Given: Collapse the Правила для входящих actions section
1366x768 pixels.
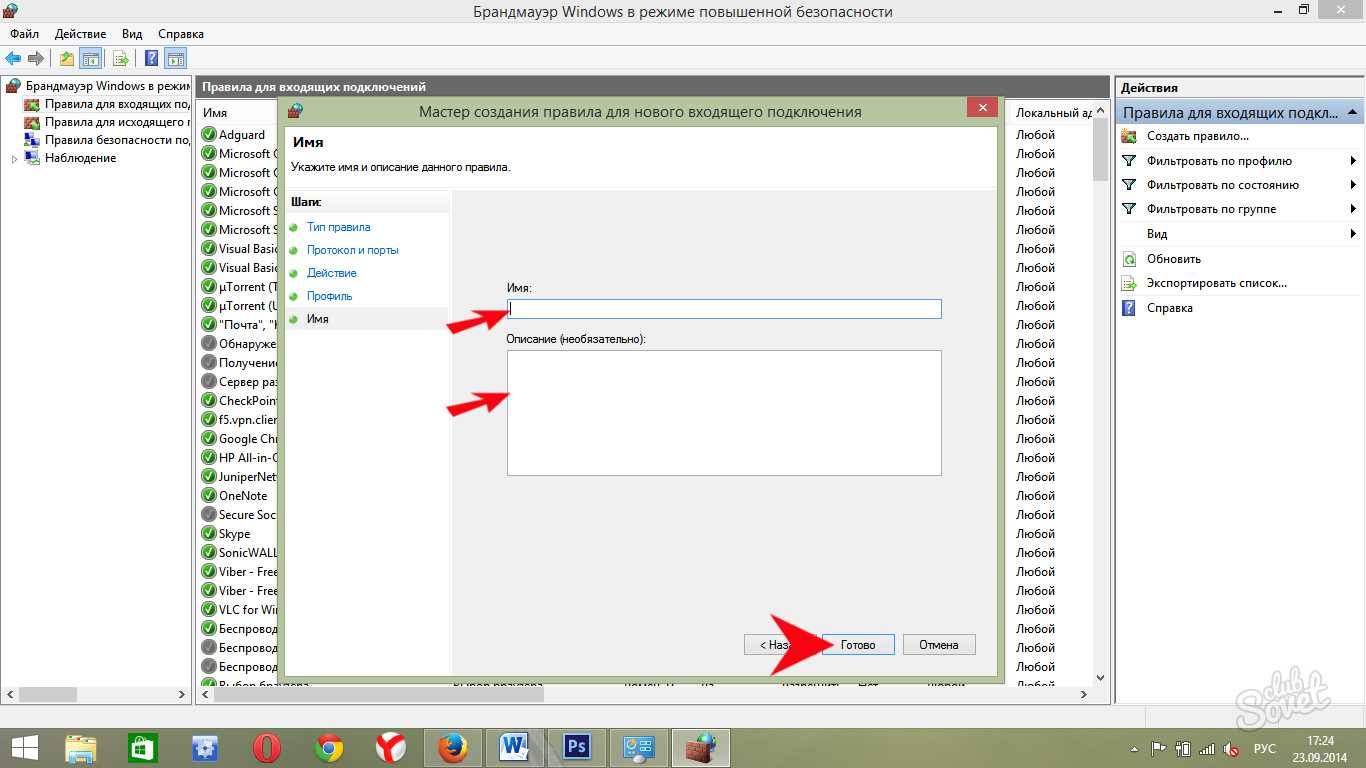Looking at the screenshot, I should [1352, 112].
